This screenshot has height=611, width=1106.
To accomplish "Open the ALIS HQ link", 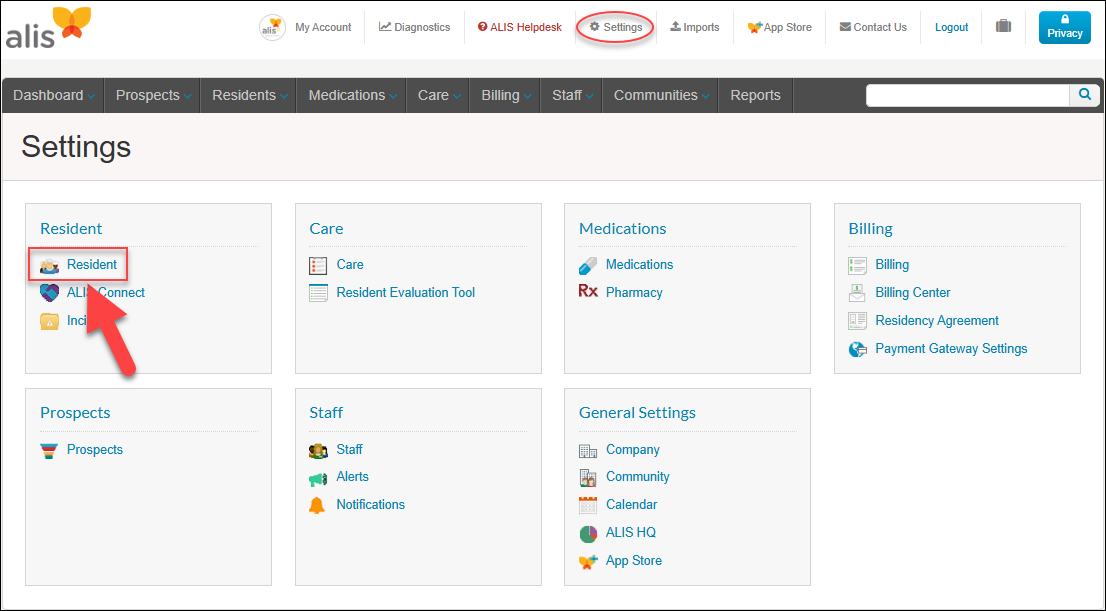I will 631,533.
